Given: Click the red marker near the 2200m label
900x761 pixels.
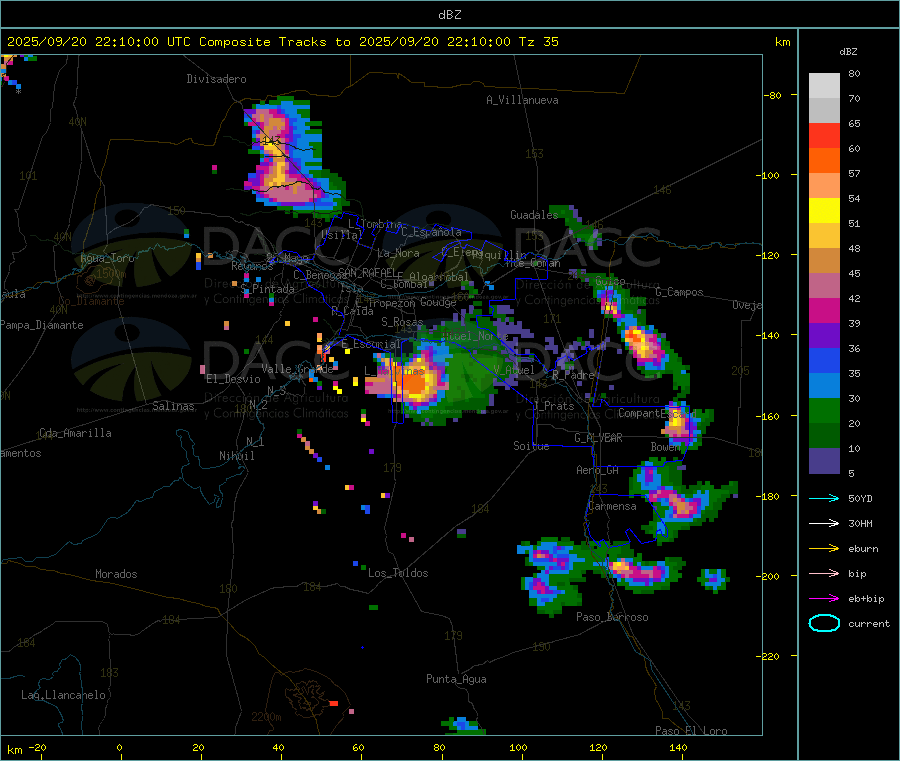Looking at the screenshot, I should click(333, 703).
